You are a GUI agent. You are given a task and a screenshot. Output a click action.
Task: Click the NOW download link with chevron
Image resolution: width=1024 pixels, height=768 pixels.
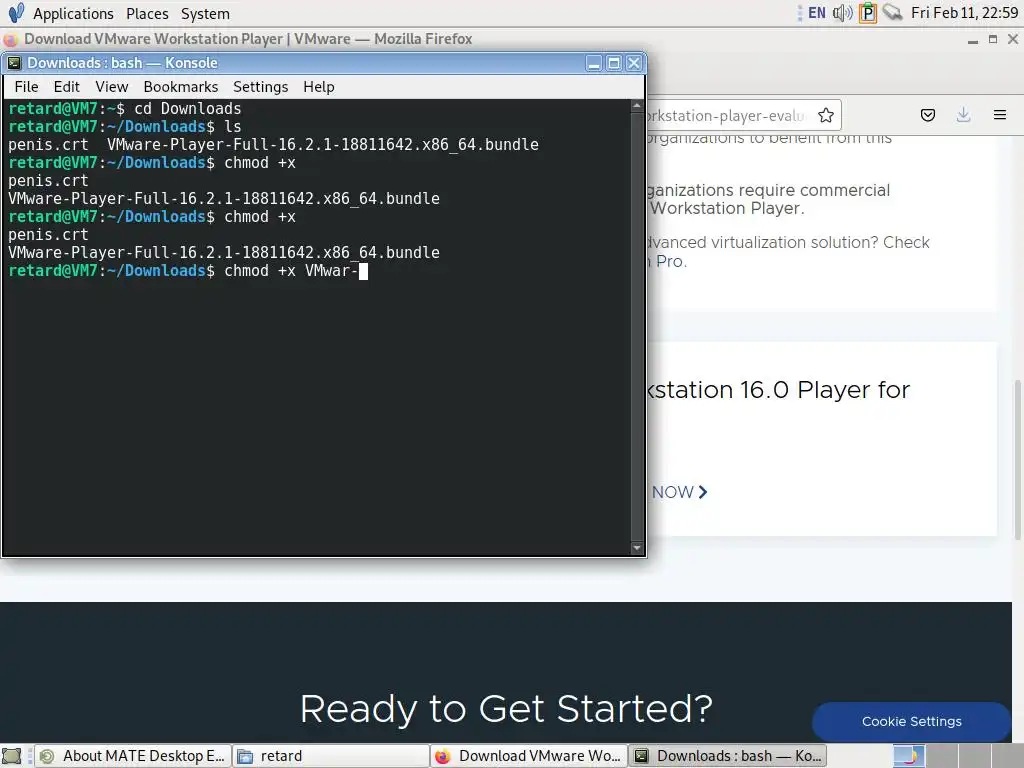click(x=679, y=492)
